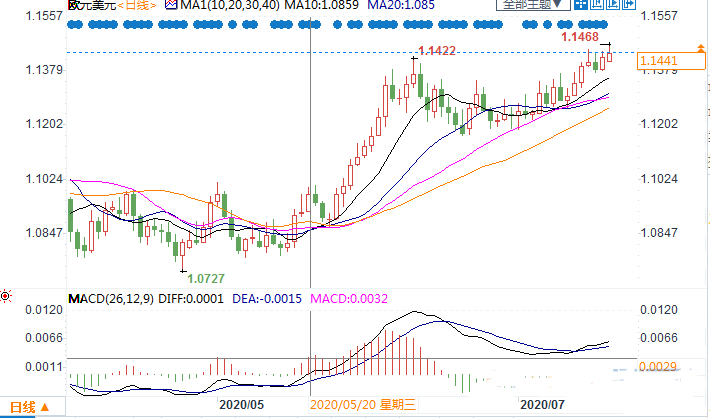Click the 1.0727 low price marker
Image resolution: width=710 pixels, height=418 pixels.
[205, 276]
